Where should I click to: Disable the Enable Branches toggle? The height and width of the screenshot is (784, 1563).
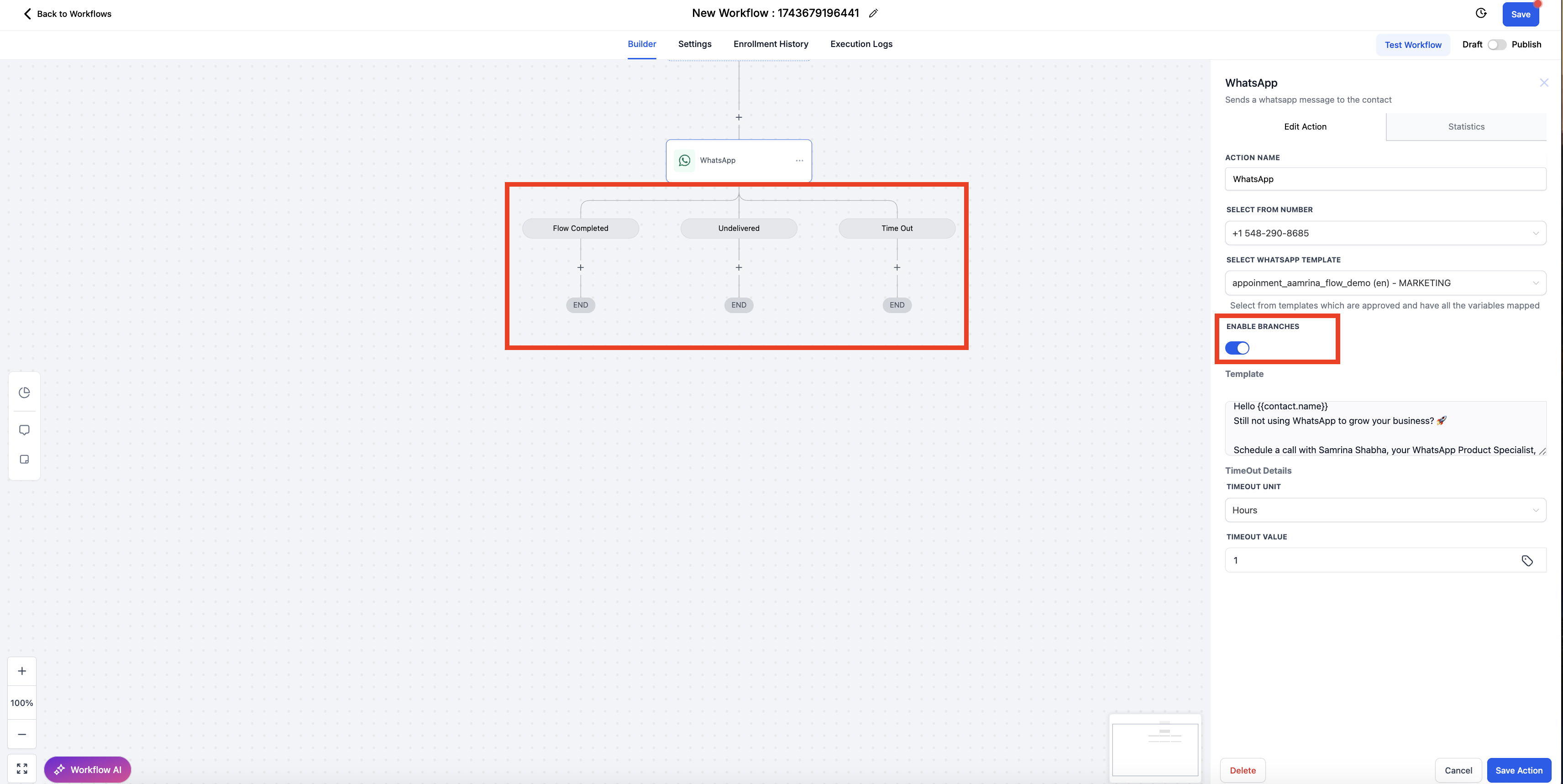(x=1237, y=348)
